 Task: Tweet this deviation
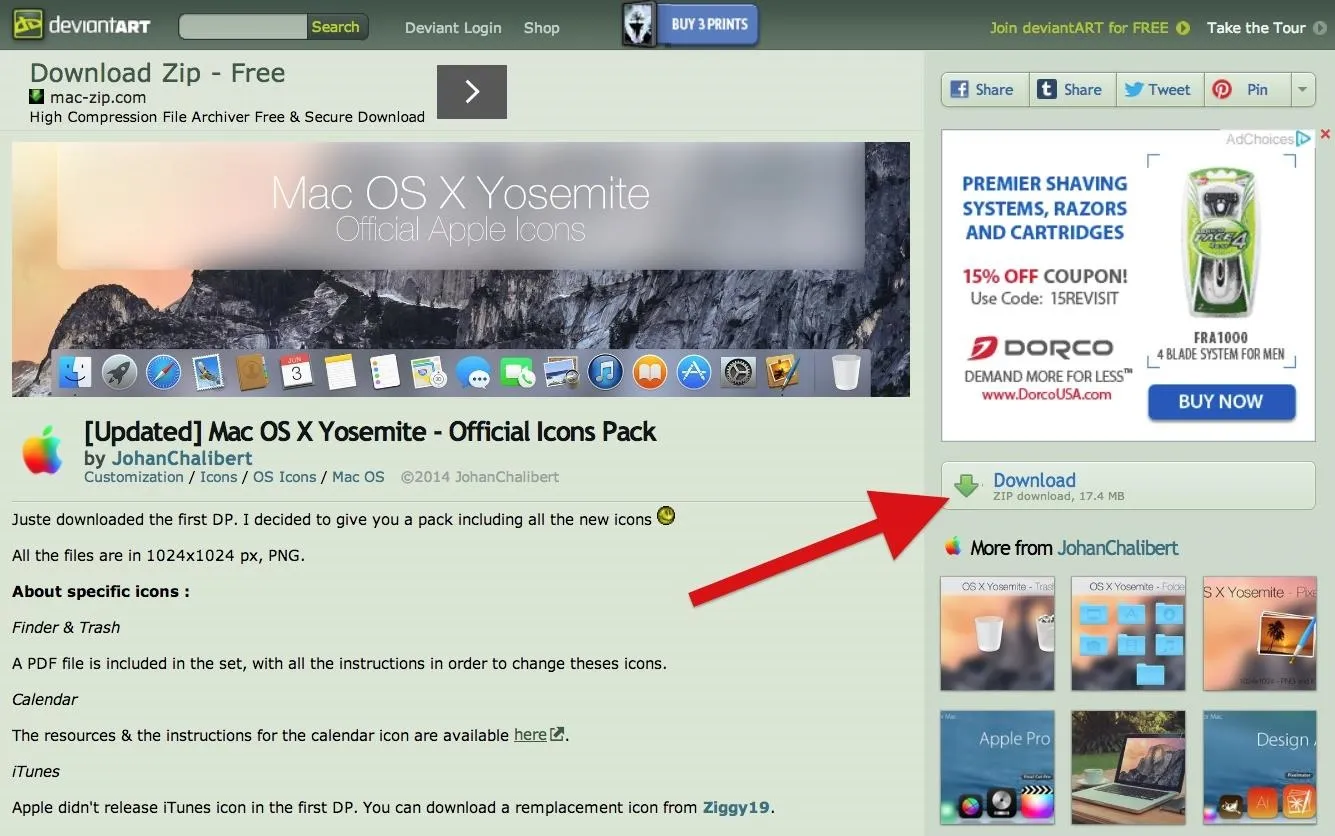(x=1159, y=89)
